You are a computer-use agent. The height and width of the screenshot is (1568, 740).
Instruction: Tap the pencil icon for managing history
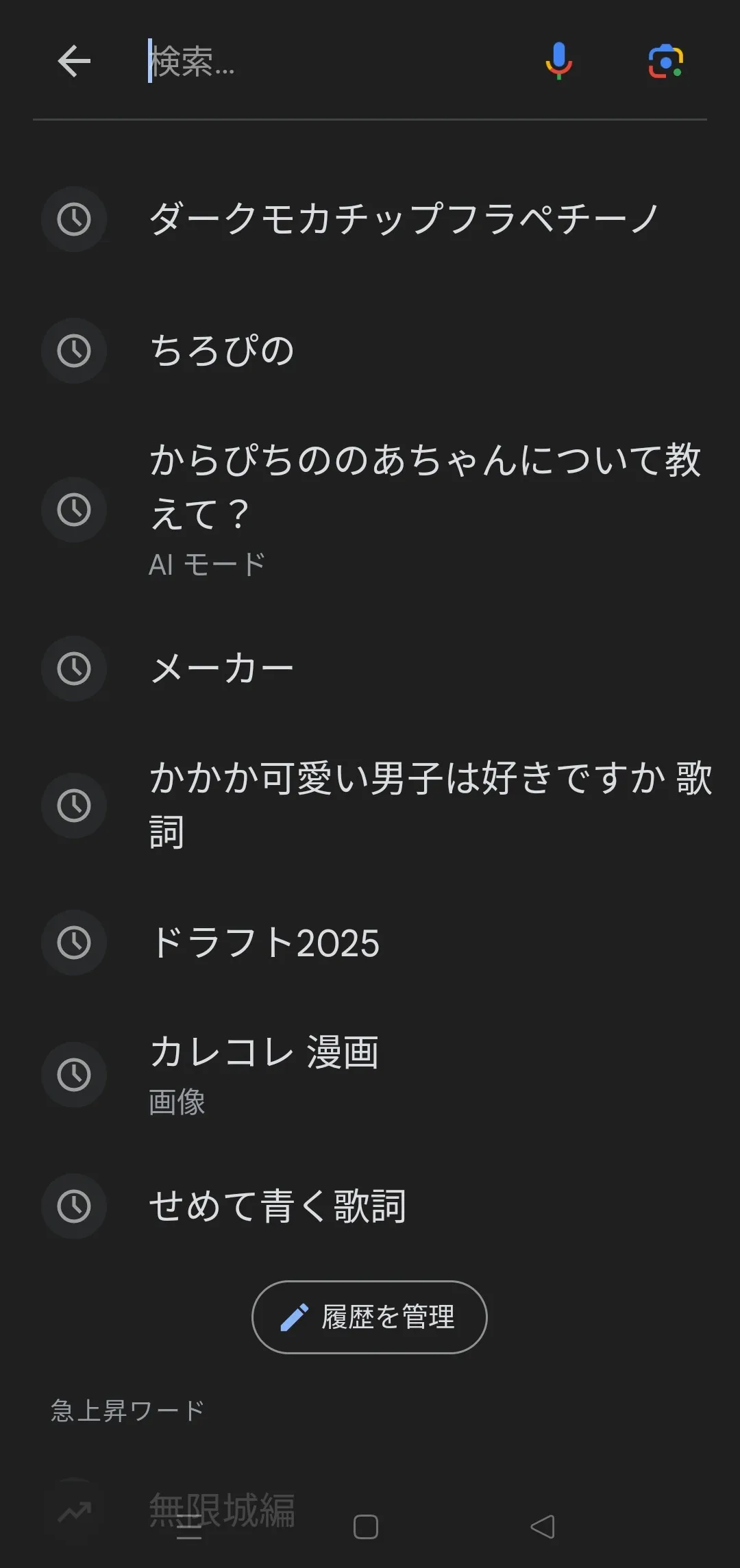295,1317
